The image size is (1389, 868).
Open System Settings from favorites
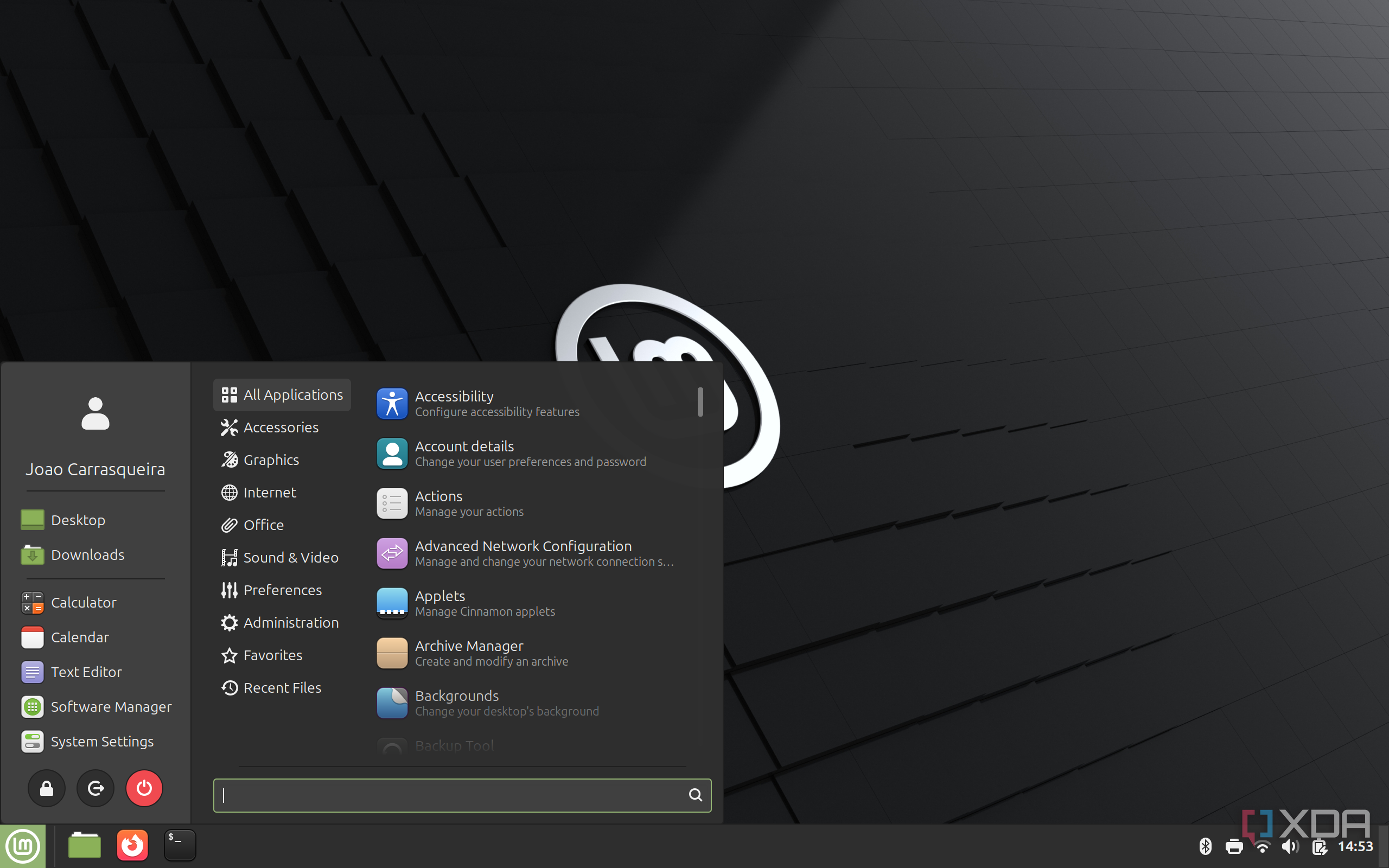(87, 741)
